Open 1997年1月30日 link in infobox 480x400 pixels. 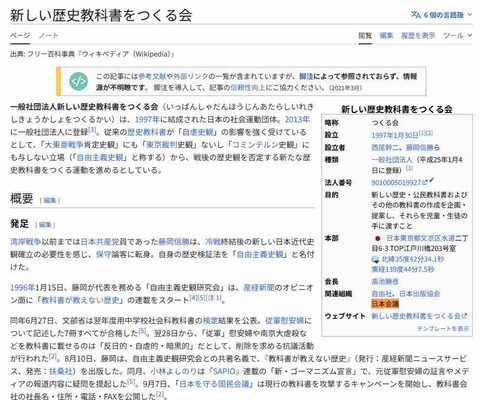click(x=395, y=135)
